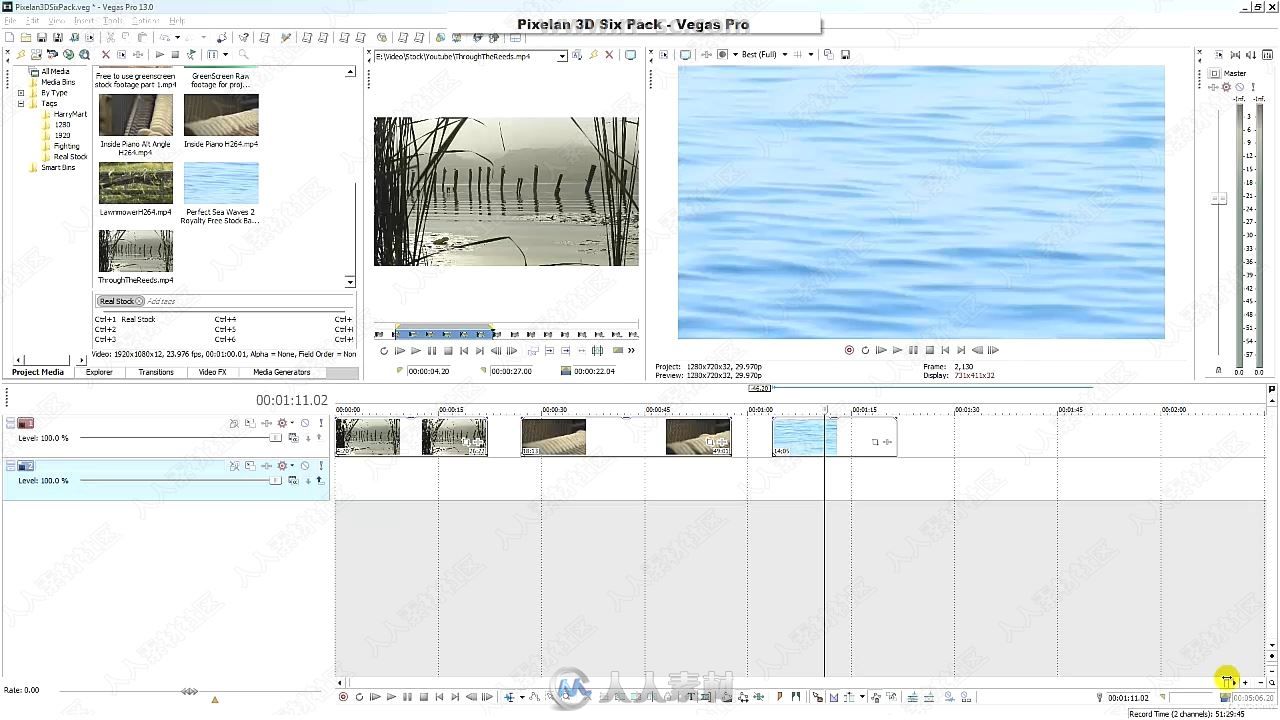This screenshot has height=720, width=1280.
Task: Select the LawnmowerH264.mp4 thumbnail
Action: [136, 183]
